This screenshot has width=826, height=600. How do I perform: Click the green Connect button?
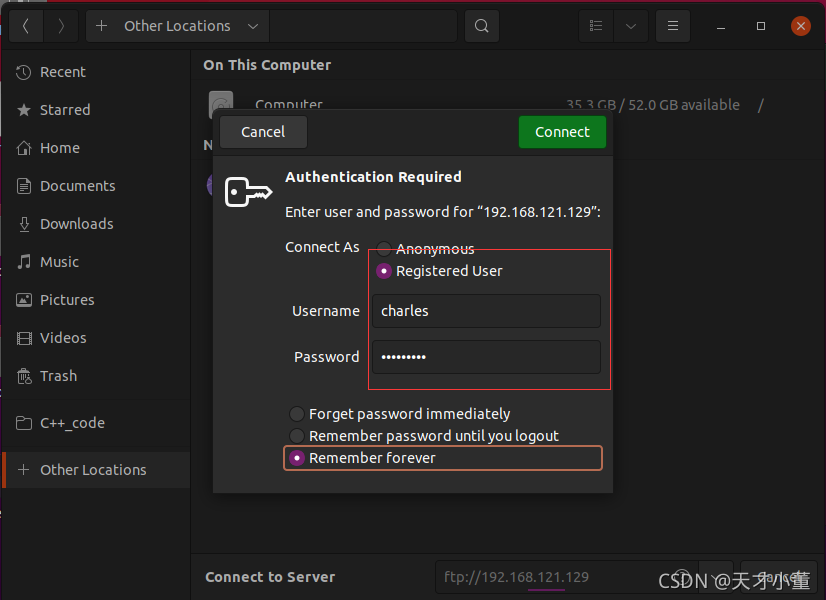(x=562, y=132)
